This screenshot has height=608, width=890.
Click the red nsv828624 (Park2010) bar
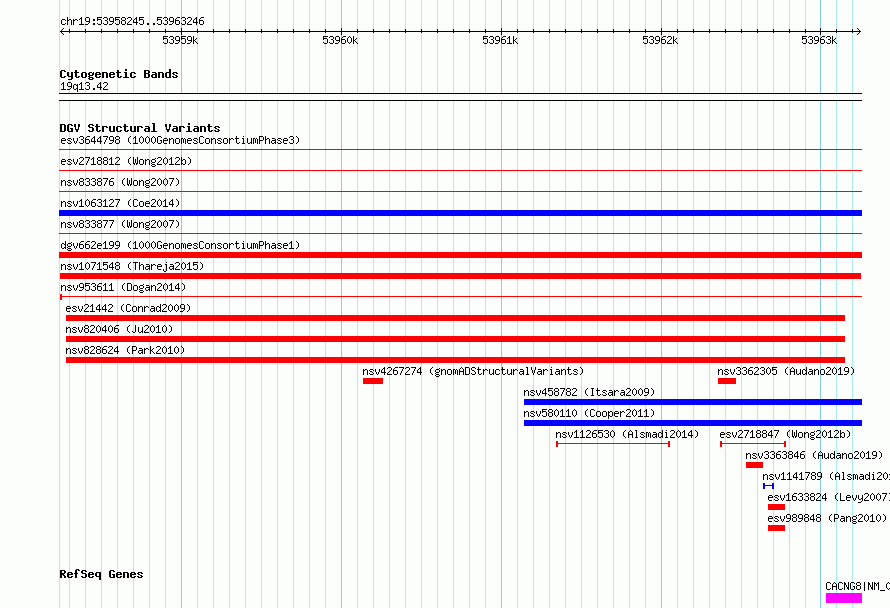click(455, 360)
